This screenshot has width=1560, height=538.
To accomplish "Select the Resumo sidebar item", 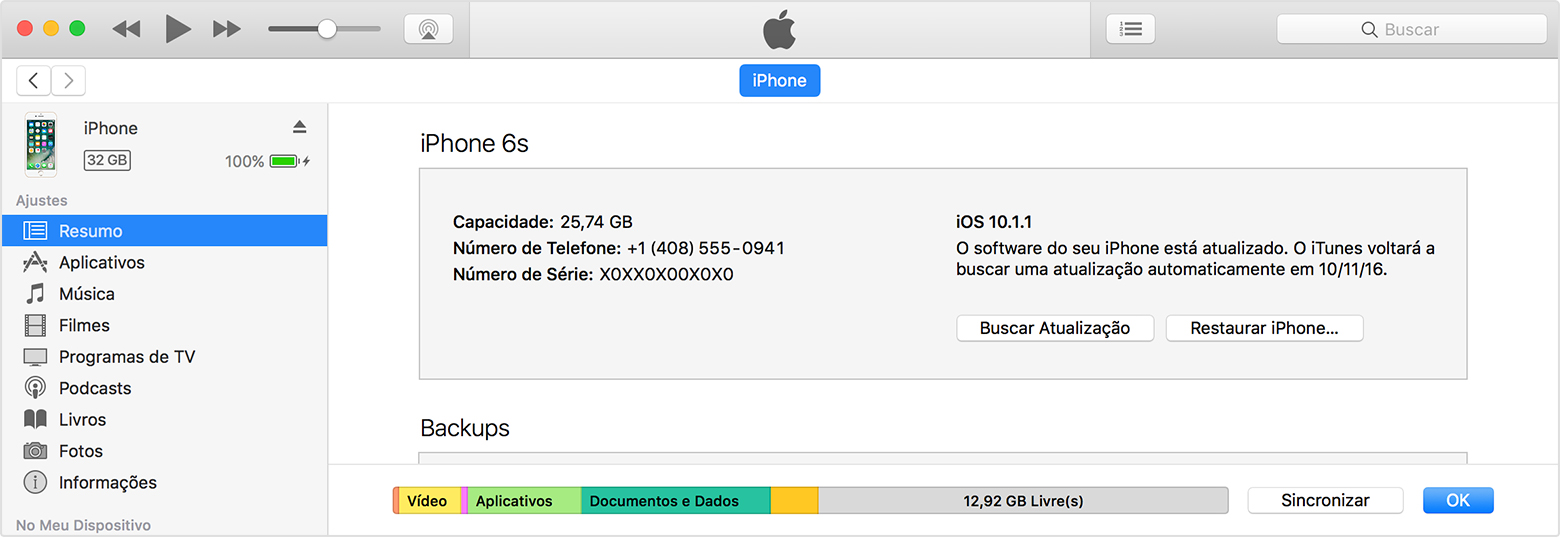I will coord(90,231).
